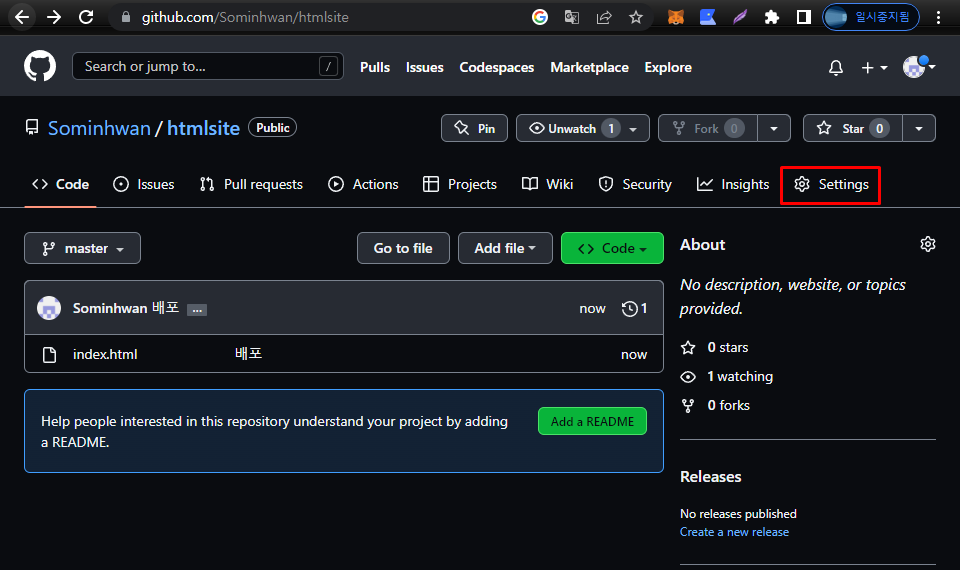
Task: Click the share page icon in address bar
Action: (x=604, y=17)
